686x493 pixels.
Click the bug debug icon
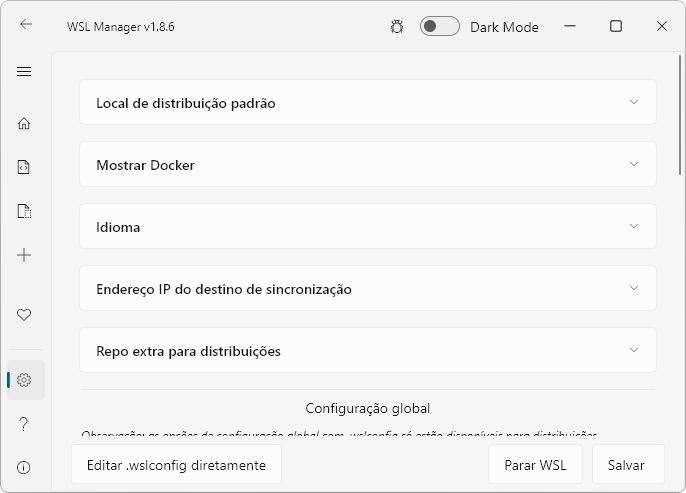pyautogui.click(x=397, y=27)
